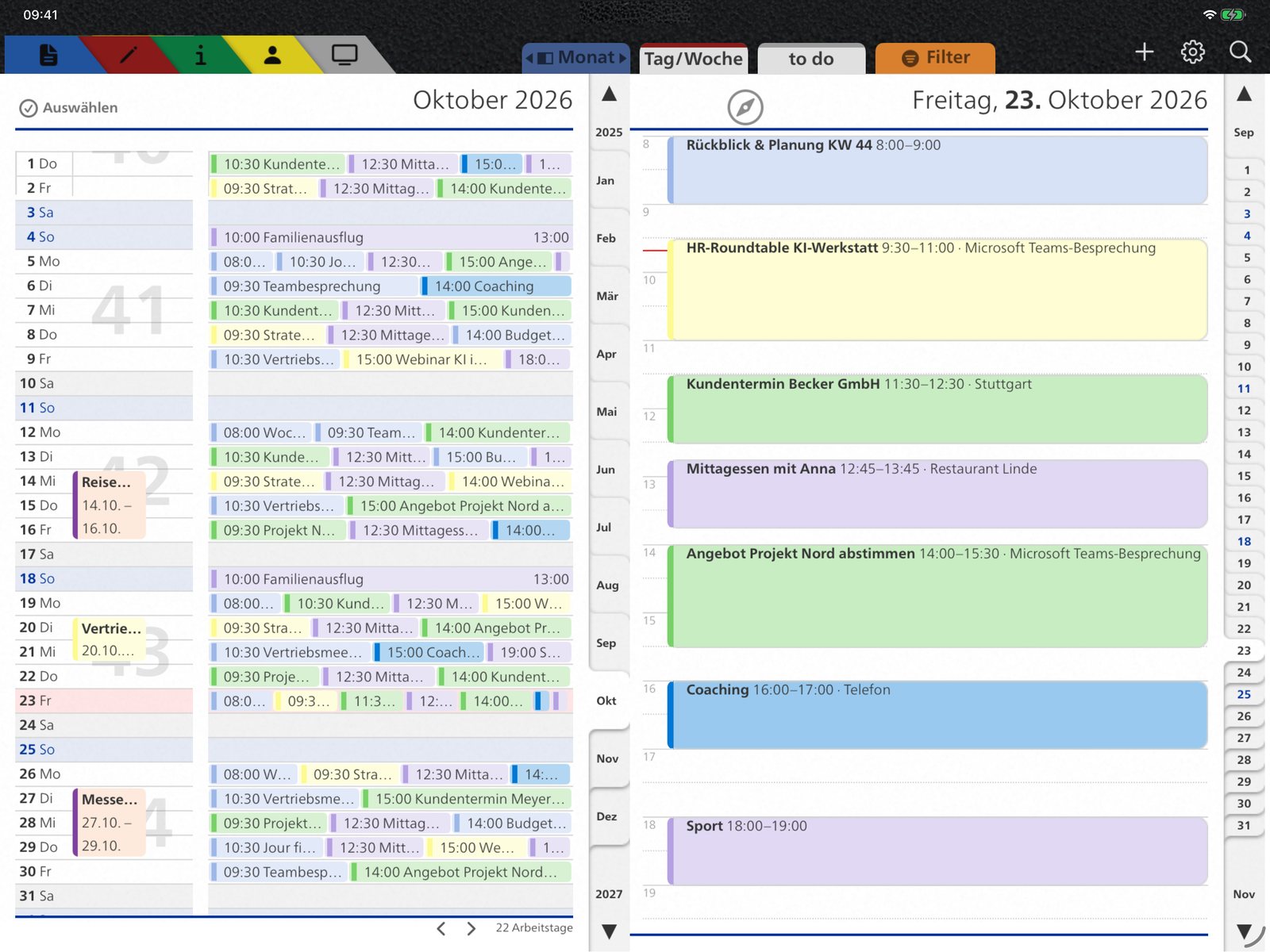Screen dimensions: 1270x952
Task: Select the 23 Fr row in month list
Action: pos(104,701)
